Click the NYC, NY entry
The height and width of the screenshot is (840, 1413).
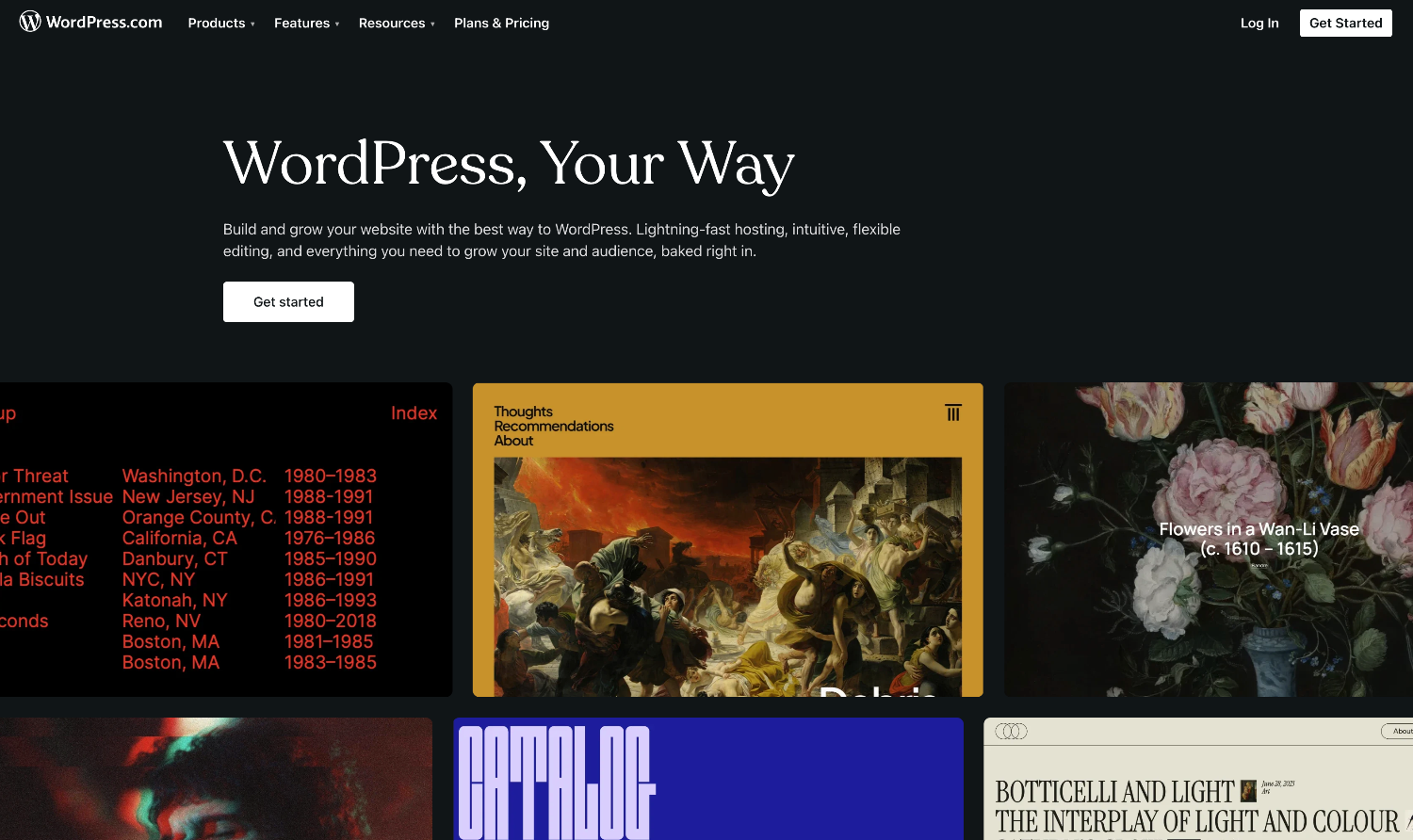158,579
